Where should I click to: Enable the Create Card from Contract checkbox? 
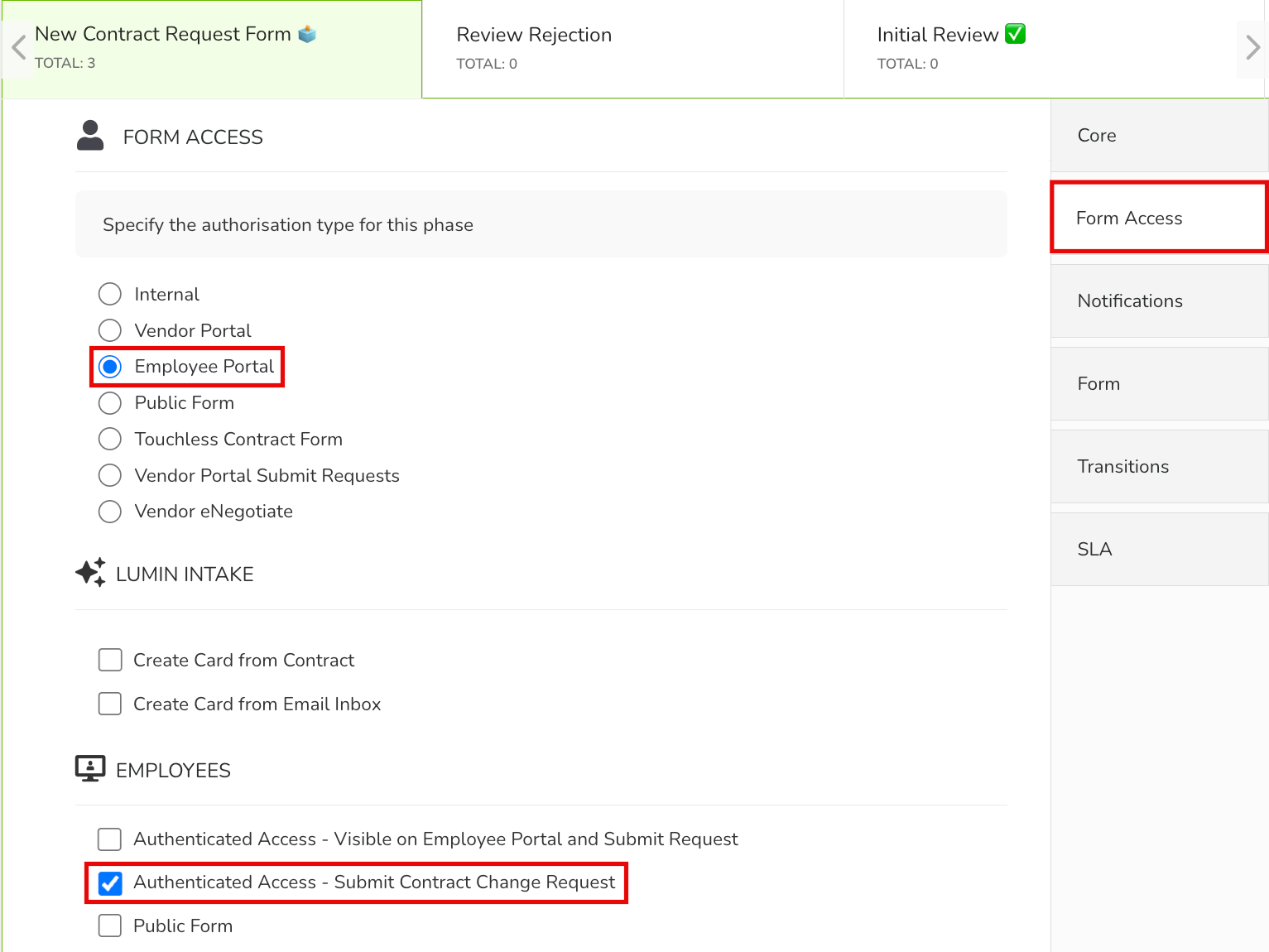[110, 660]
